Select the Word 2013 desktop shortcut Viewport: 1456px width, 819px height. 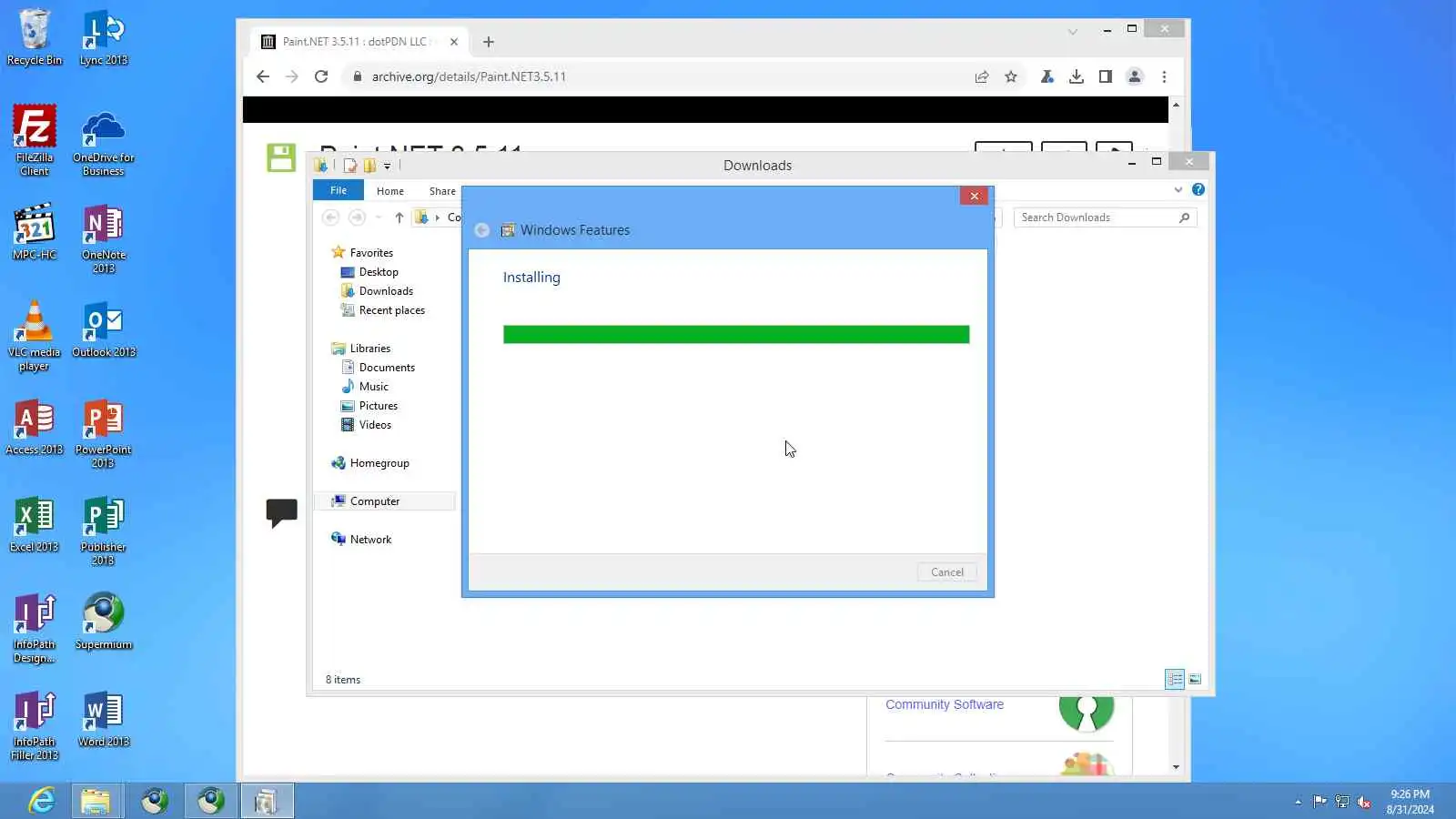tap(104, 719)
